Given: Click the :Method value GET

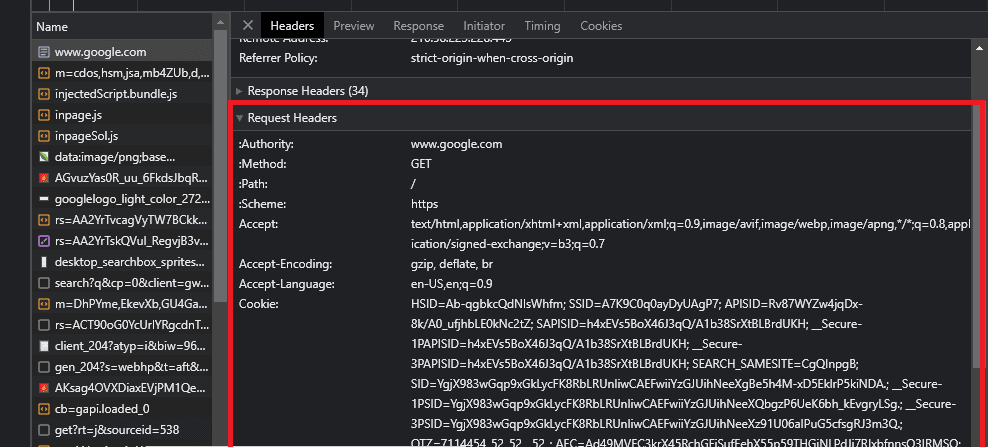Looking at the screenshot, I should coord(421,164).
